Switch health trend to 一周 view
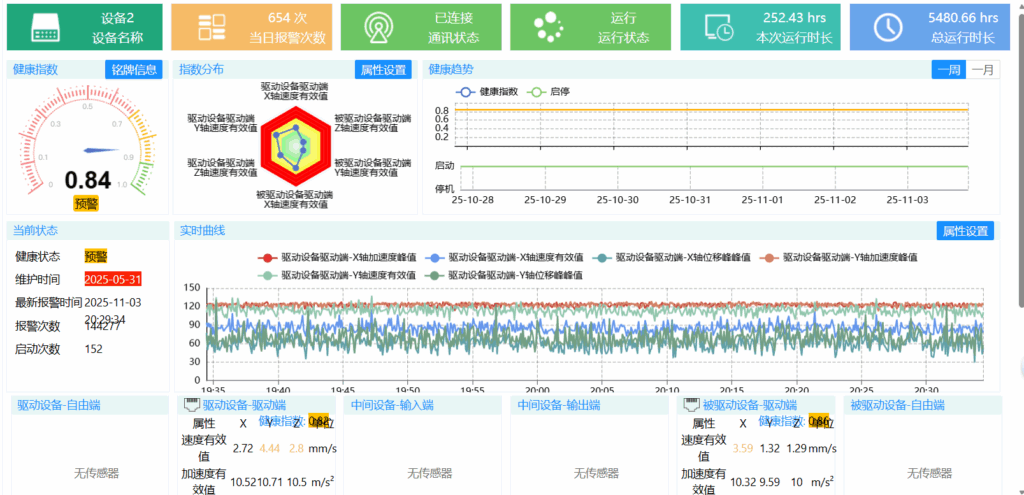Viewport: 1024px width, 495px height. click(x=949, y=70)
